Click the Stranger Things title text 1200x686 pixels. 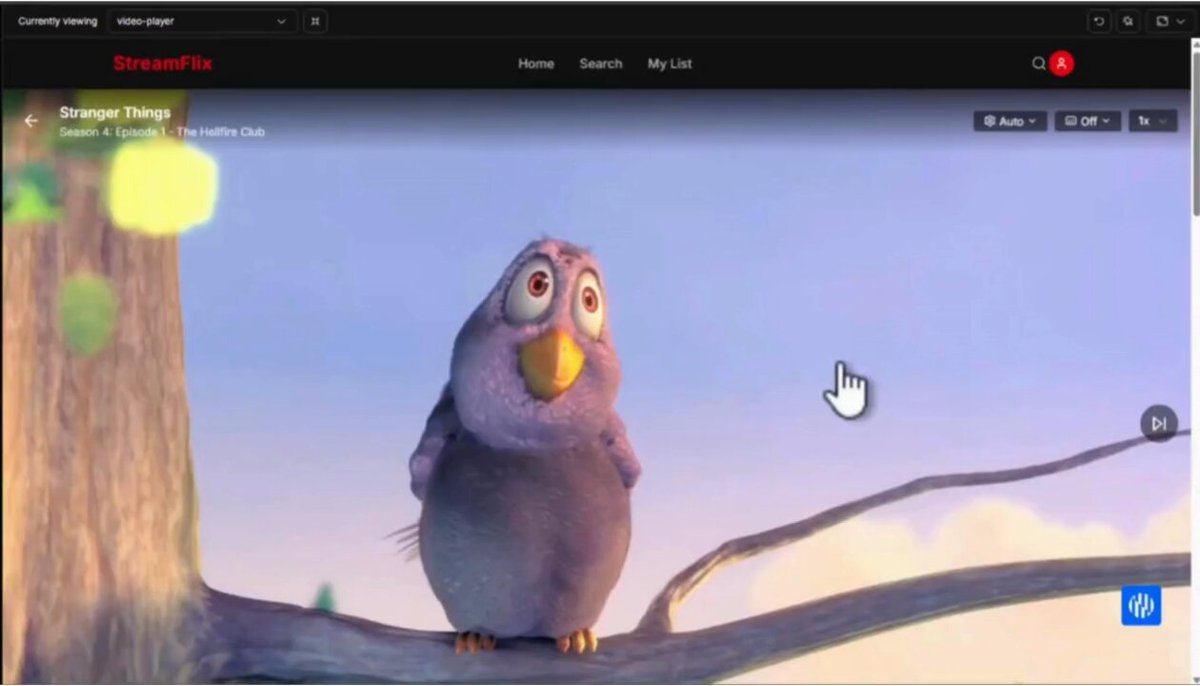(115, 113)
